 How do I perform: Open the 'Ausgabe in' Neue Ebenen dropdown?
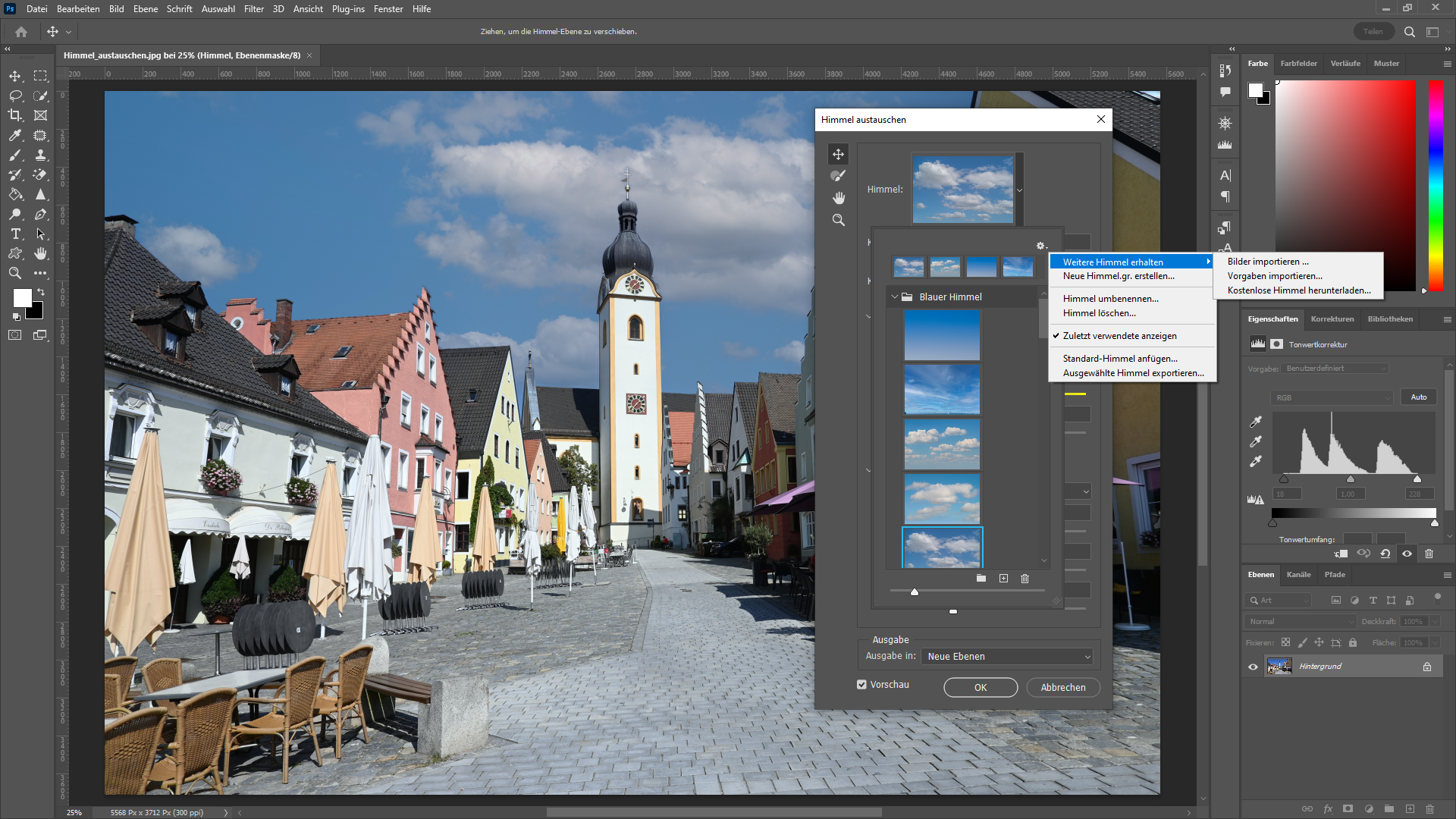tap(1007, 657)
